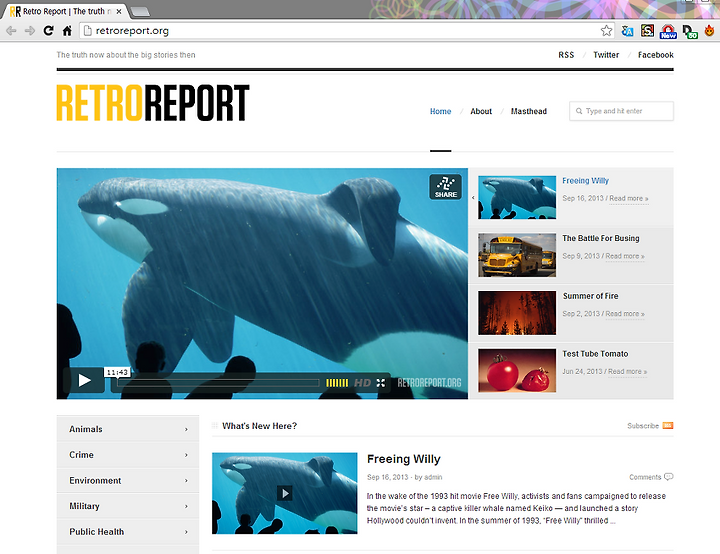Play the Freeing Willy video
The height and width of the screenshot is (554, 720).
click(84, 380)
